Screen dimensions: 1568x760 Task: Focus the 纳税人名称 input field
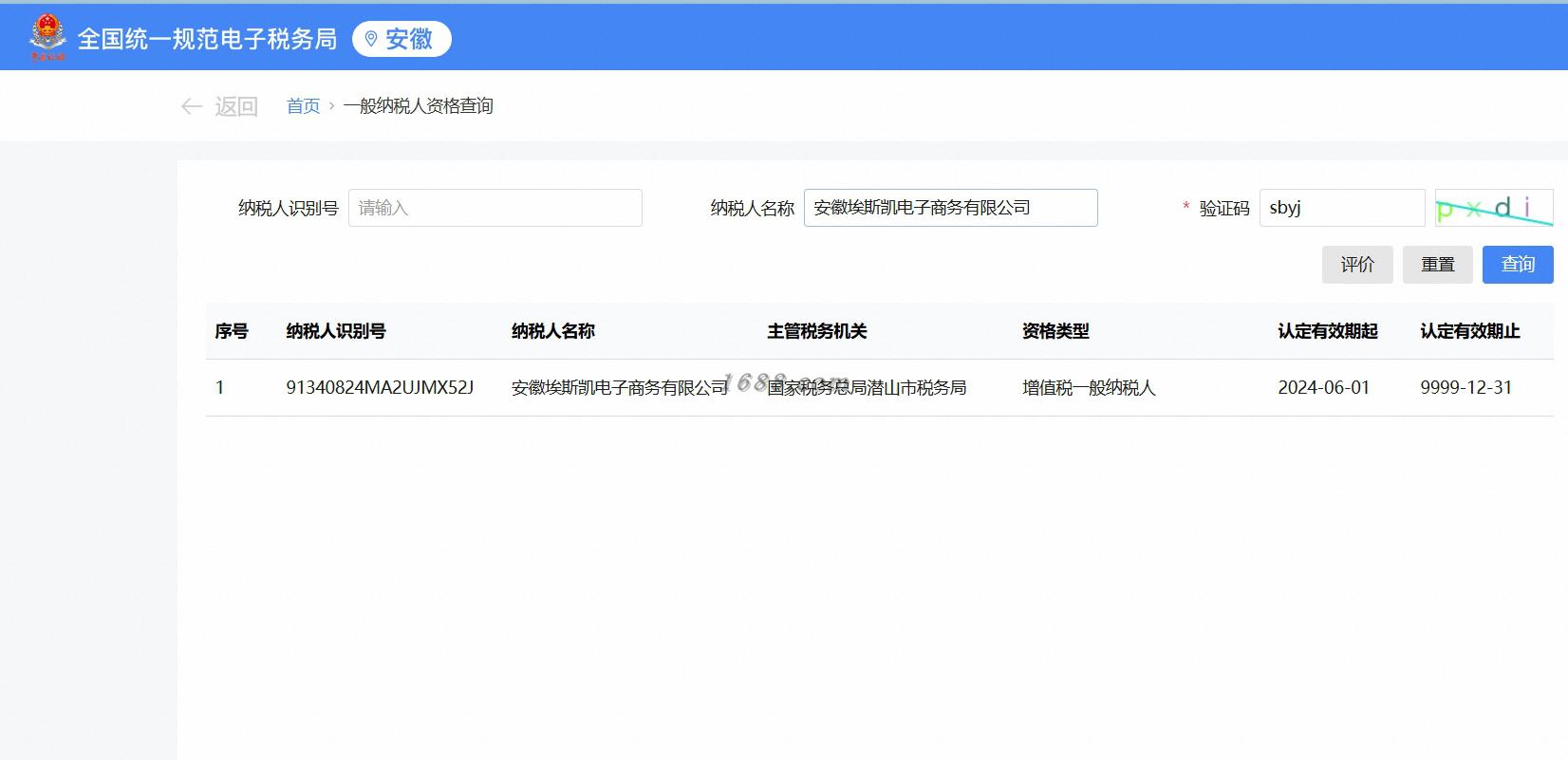coord(951,208)
